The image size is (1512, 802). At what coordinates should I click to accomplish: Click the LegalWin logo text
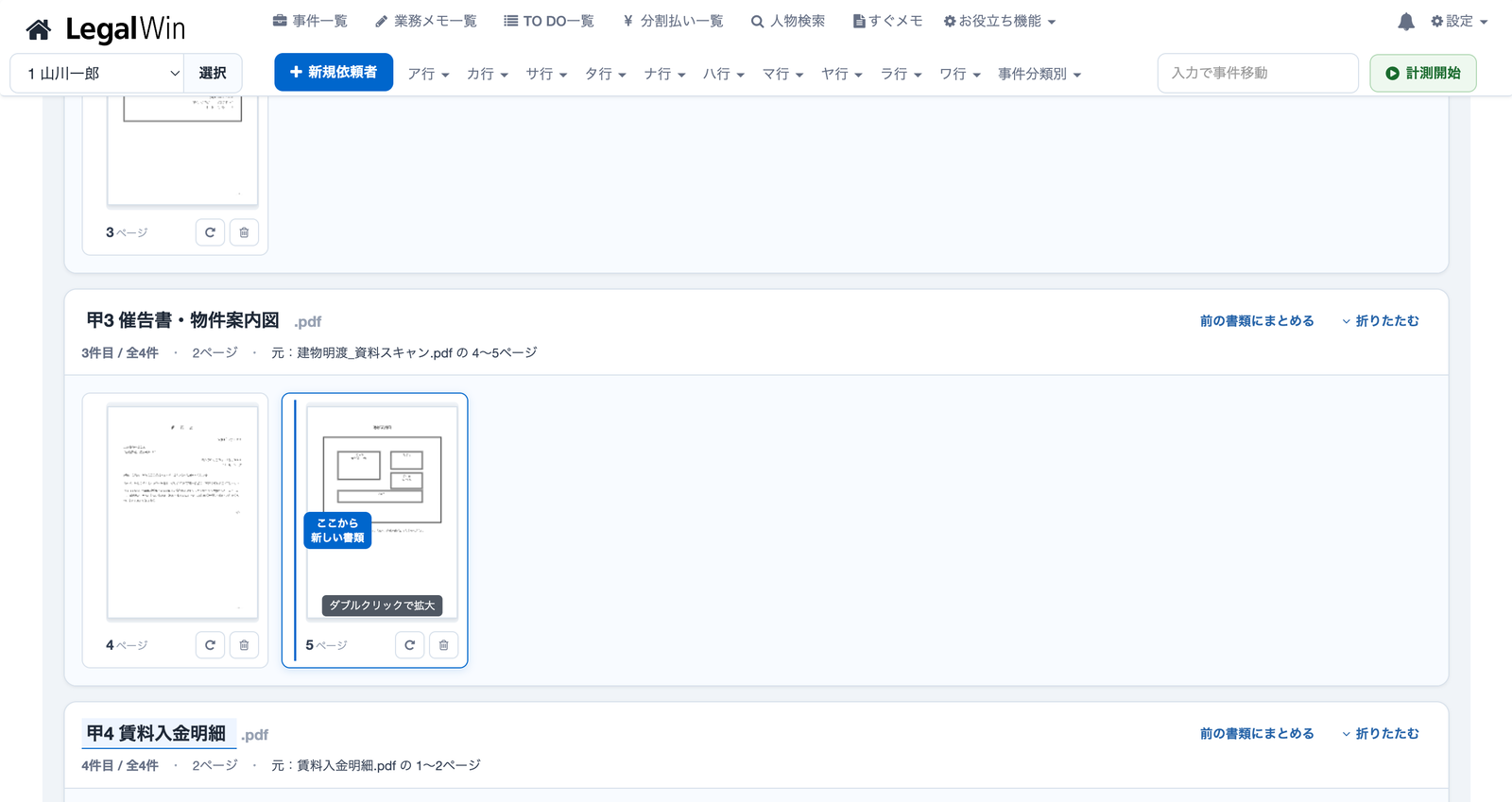click(x=126, y=29)
